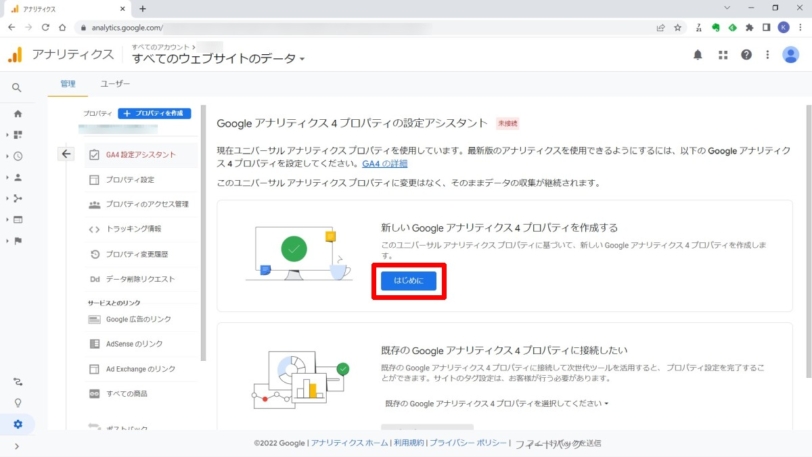Screen dimensions: 812x457
Task: Expand the Acquisition section arrow
Action: click(7, 198)
